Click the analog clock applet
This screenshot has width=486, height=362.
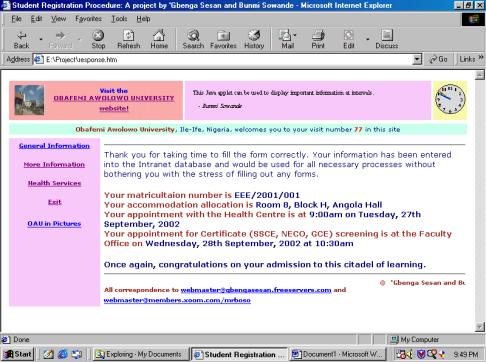[450, 100]
